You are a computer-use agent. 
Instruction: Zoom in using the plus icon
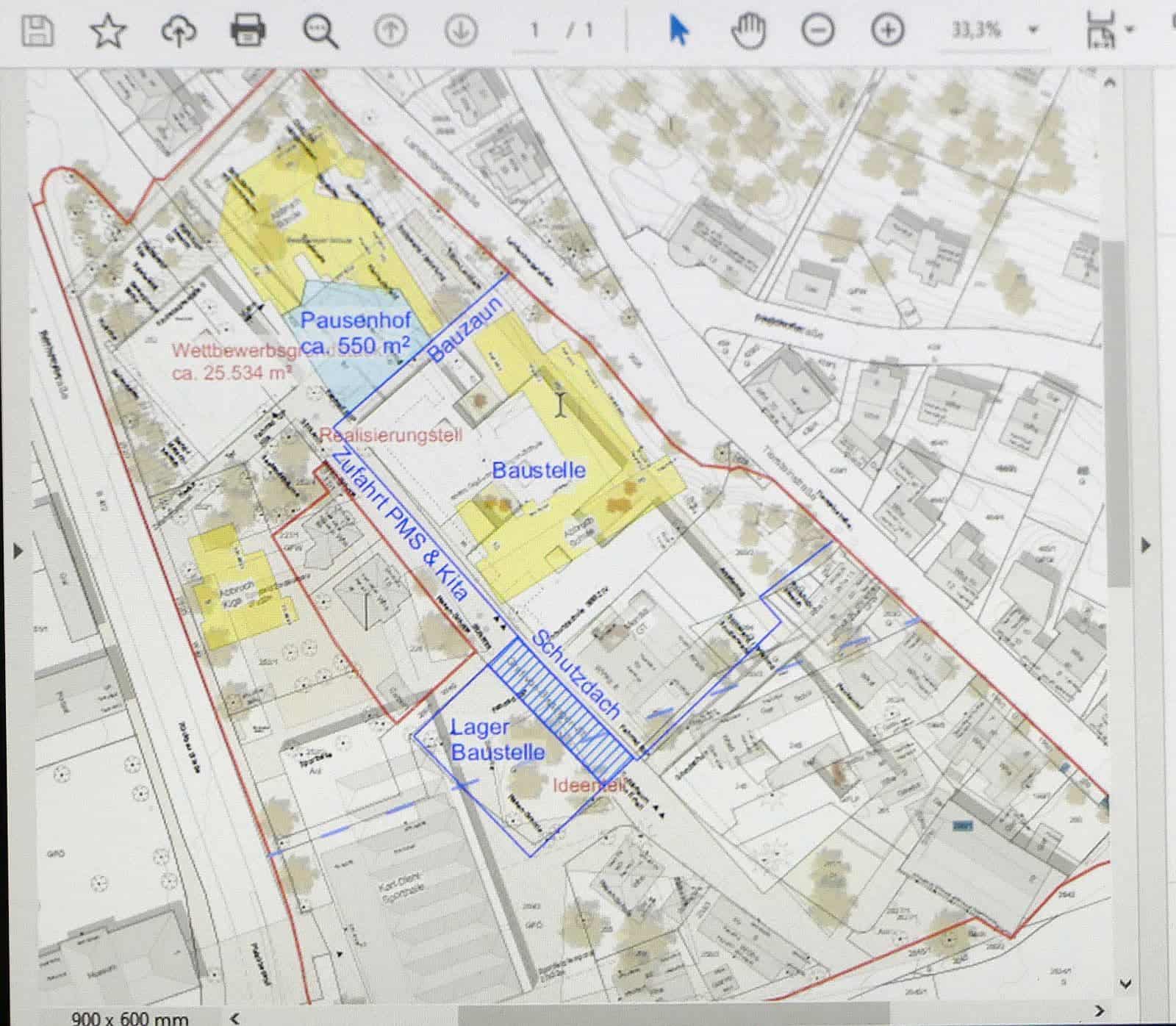click(x=887, y=30)
